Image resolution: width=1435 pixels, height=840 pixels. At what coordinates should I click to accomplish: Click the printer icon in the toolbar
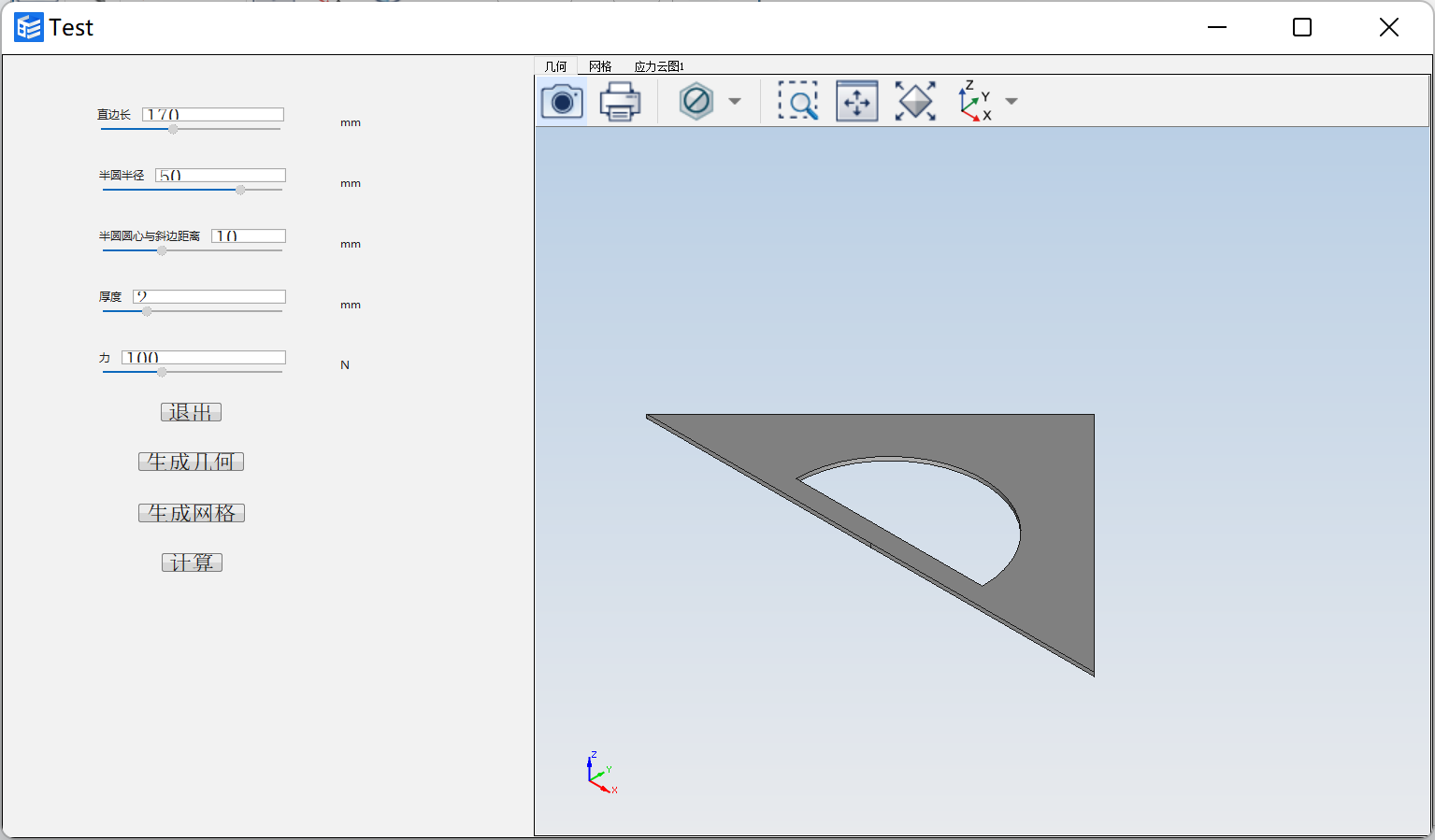620,101
